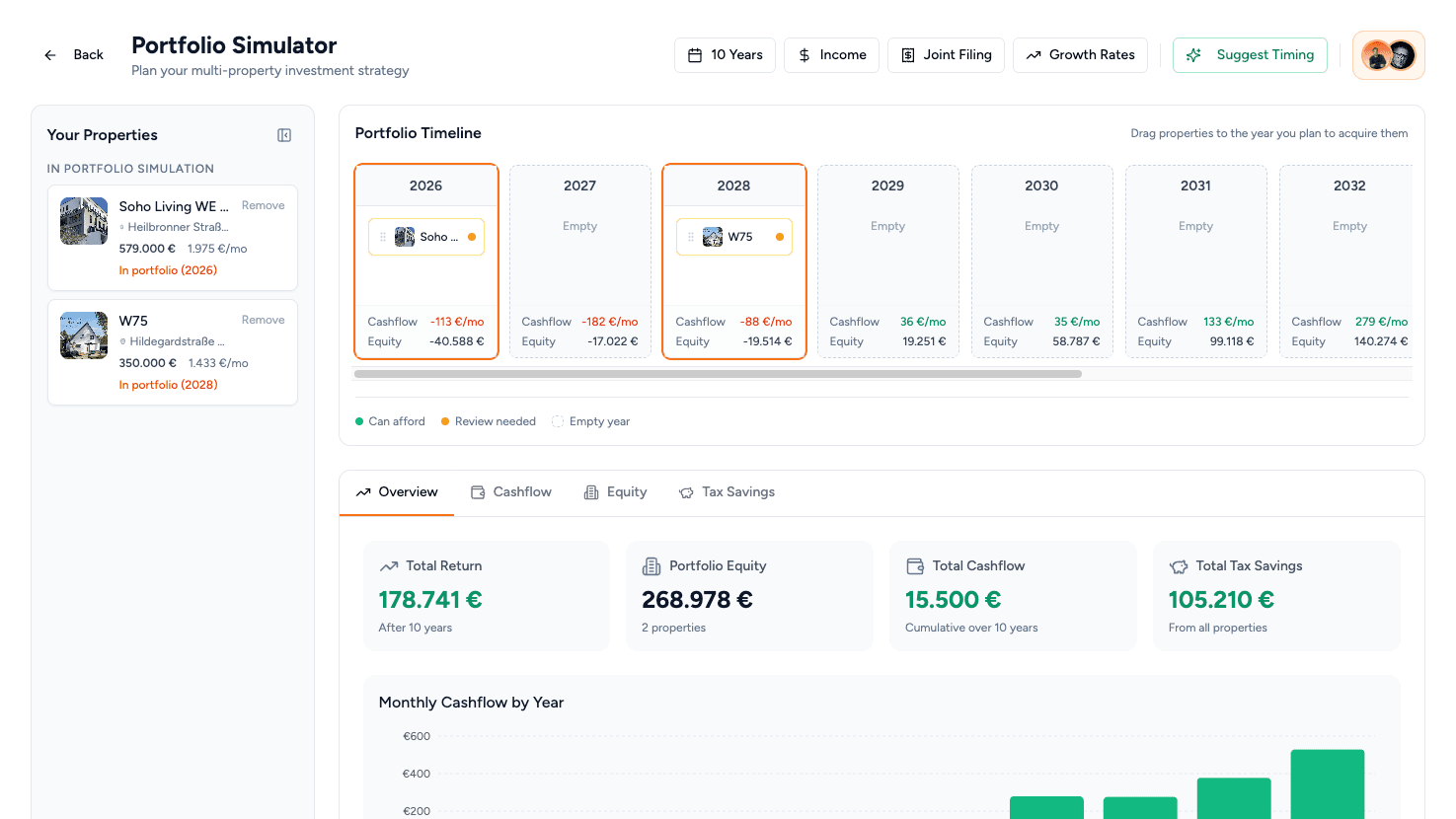Switch to the Equity tab
This screenshot has width=1456, height=819.
[615, 492]
